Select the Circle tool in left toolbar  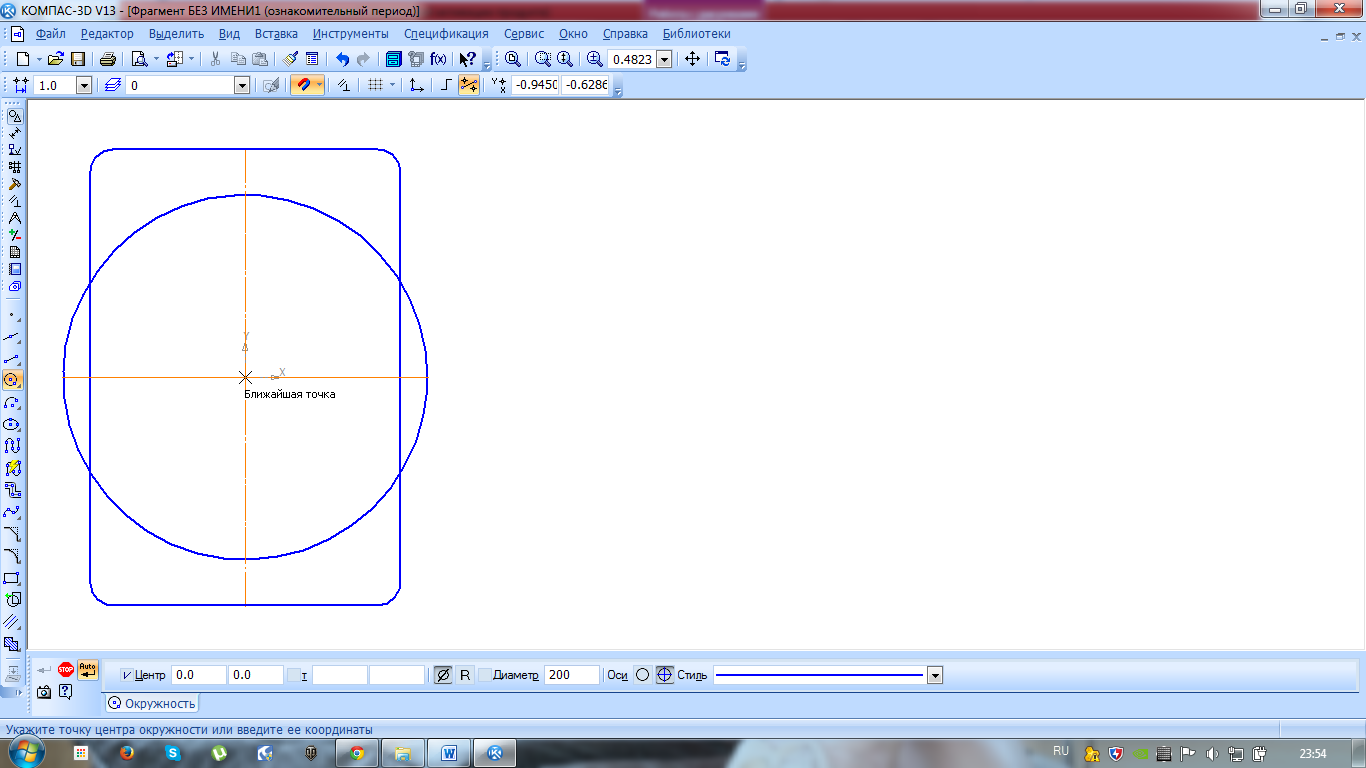pos(13,380)
